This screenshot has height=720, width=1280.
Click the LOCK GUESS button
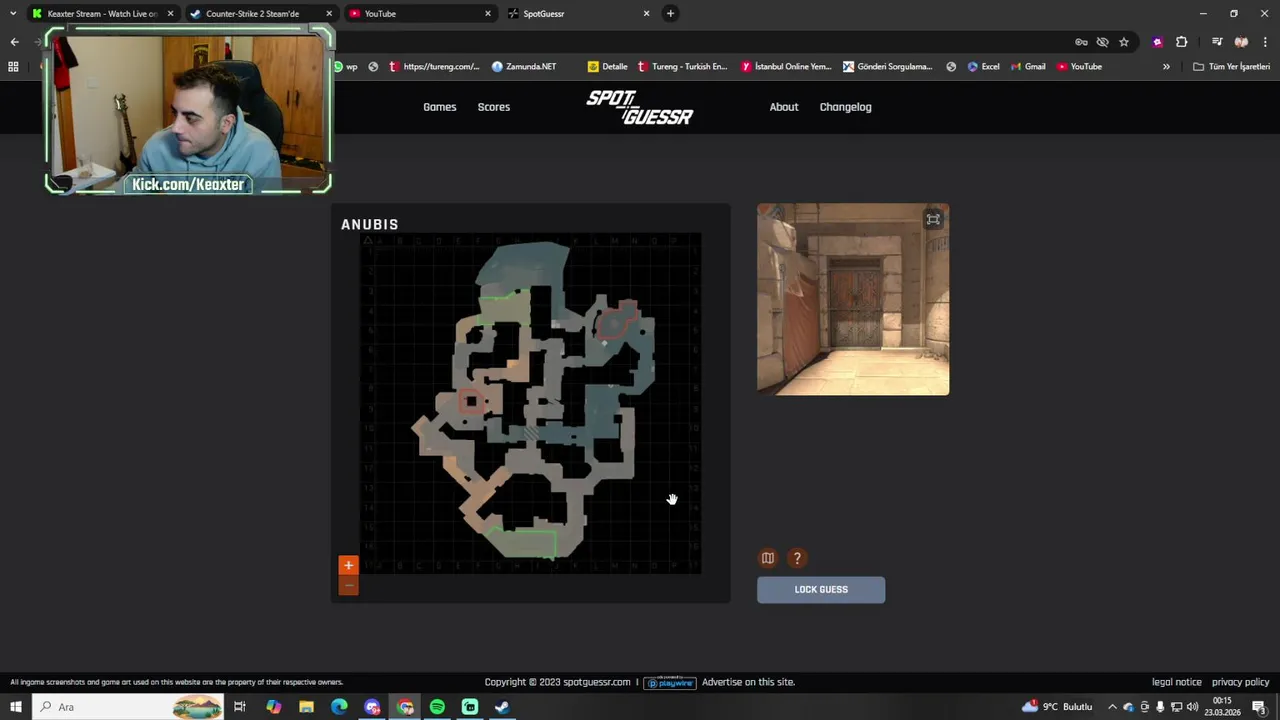pyautogui.click(x=821, y=590)
